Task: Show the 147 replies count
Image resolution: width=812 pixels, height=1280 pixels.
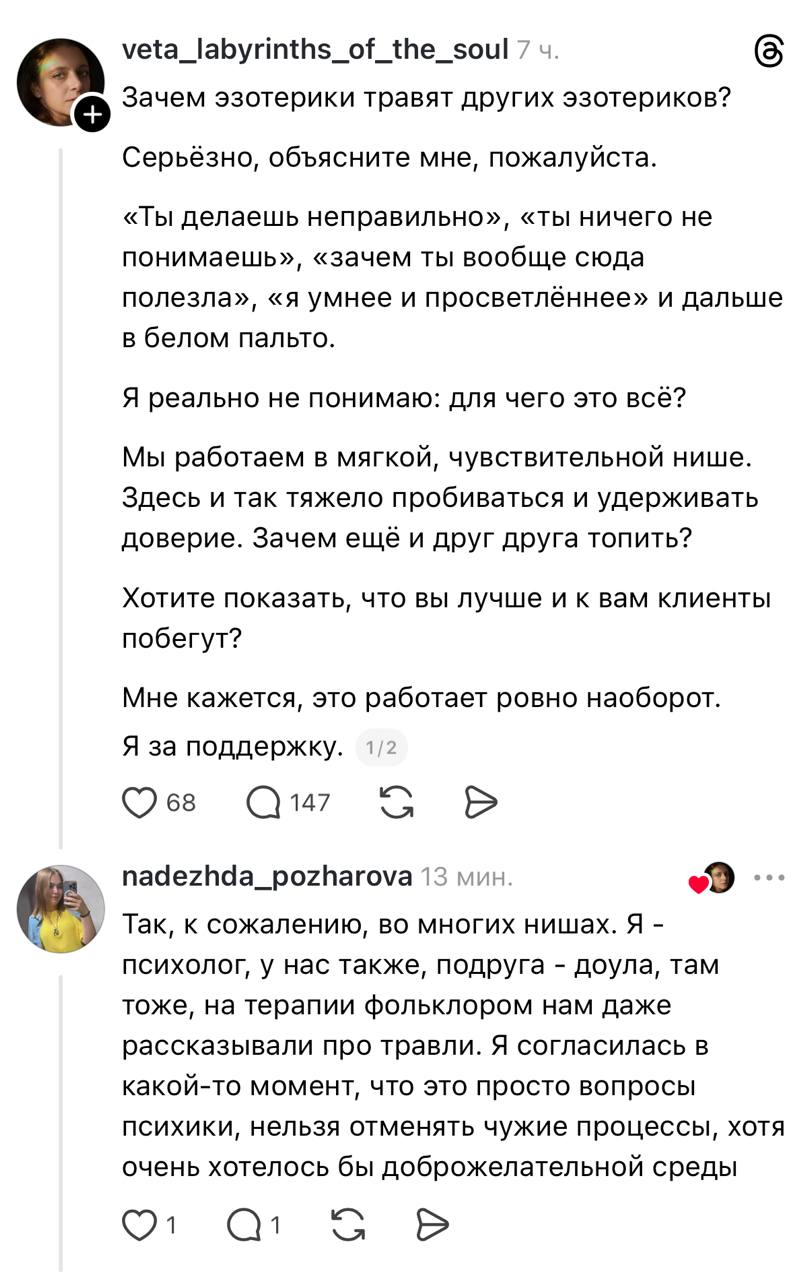Action: [x=309, y=802]
